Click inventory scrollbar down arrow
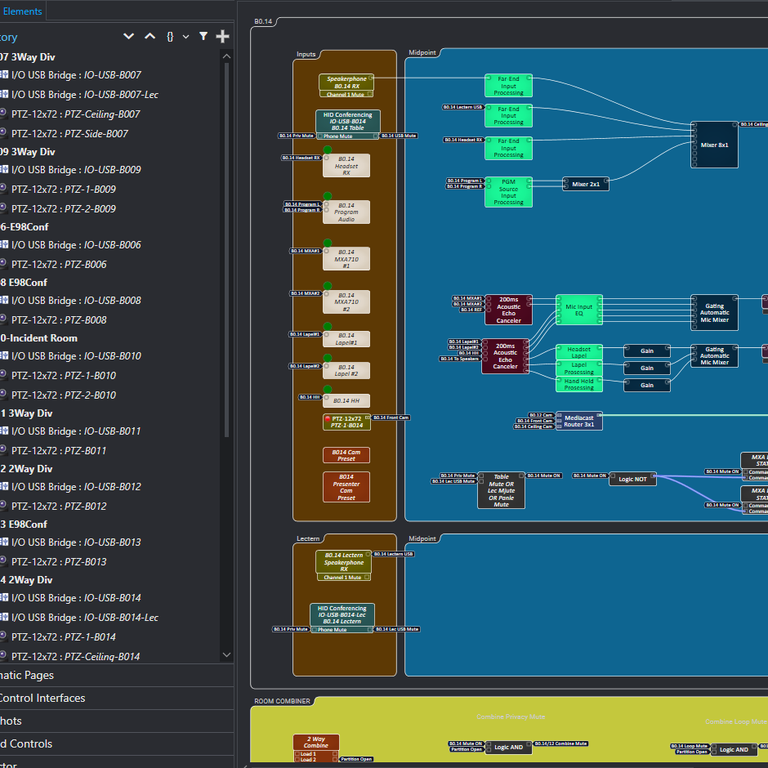The height and width of the screenshot is (768, 768). (226, 654)
